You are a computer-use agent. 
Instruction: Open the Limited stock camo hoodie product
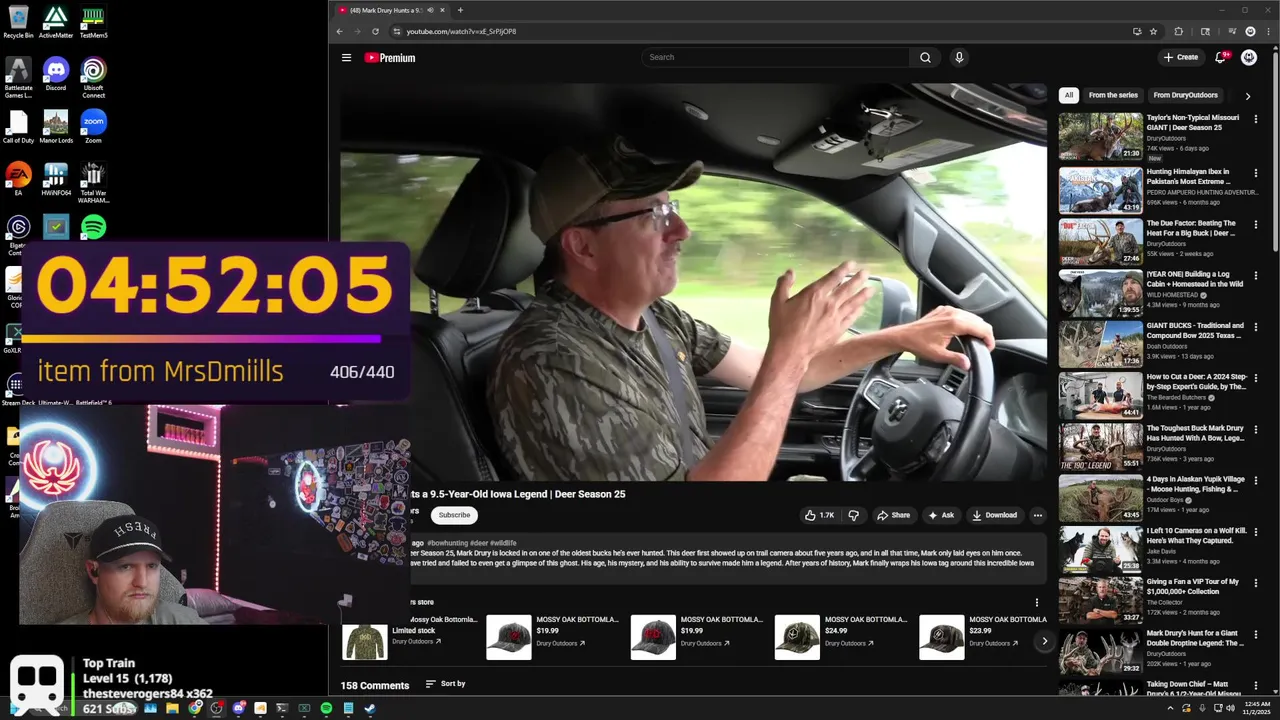pyautogui.click(x=365, y=642)
